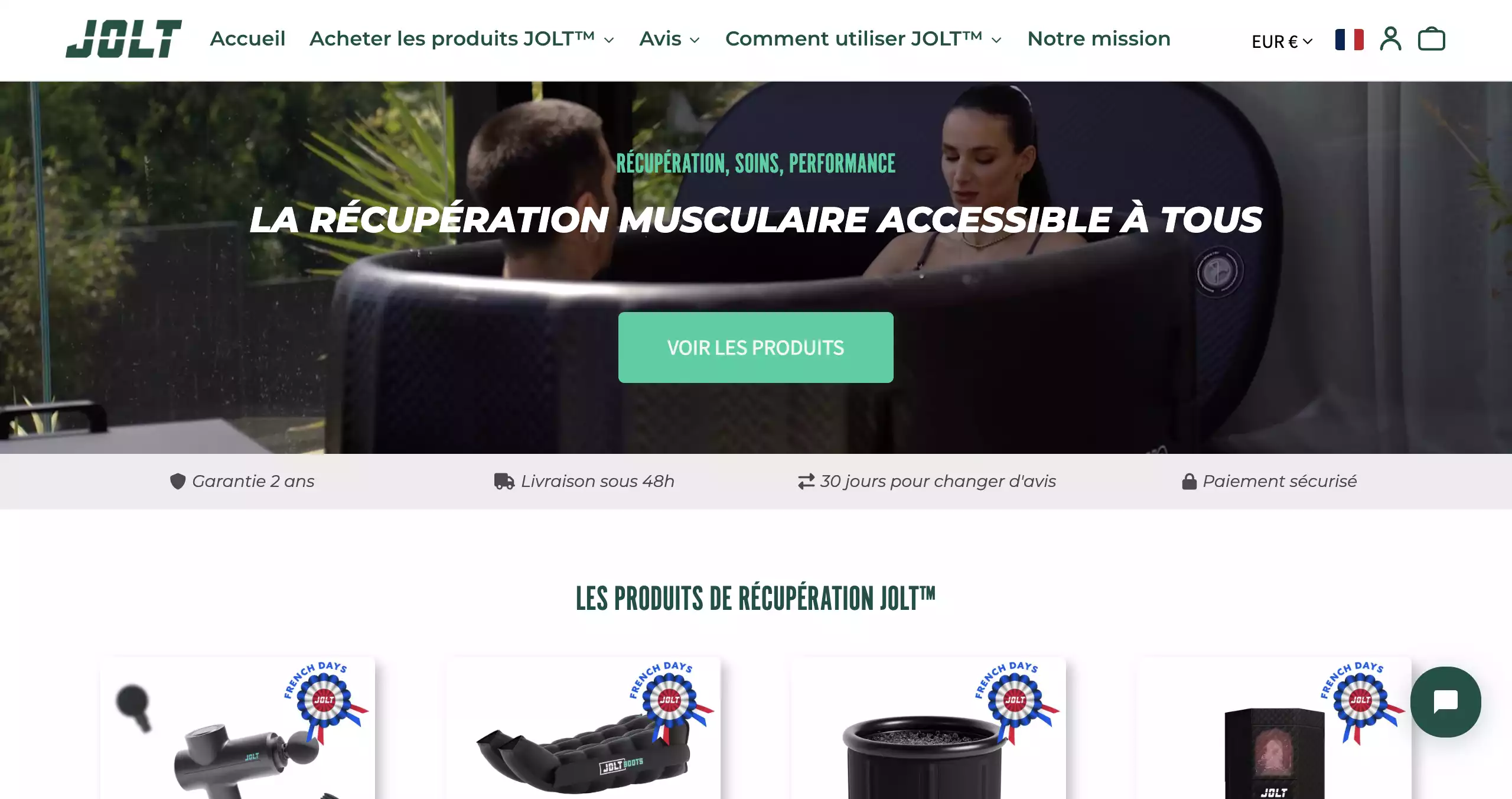Click the JOLT logo in header
This screenshot has height=799, width=1512.
[x=123, y=39]
